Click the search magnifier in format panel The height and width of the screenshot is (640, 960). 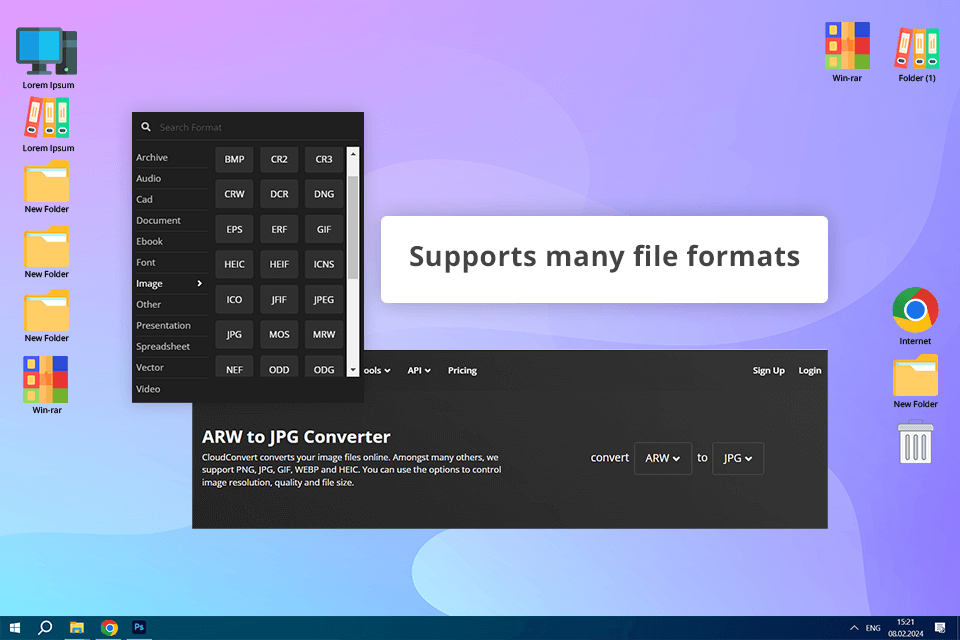146,127
